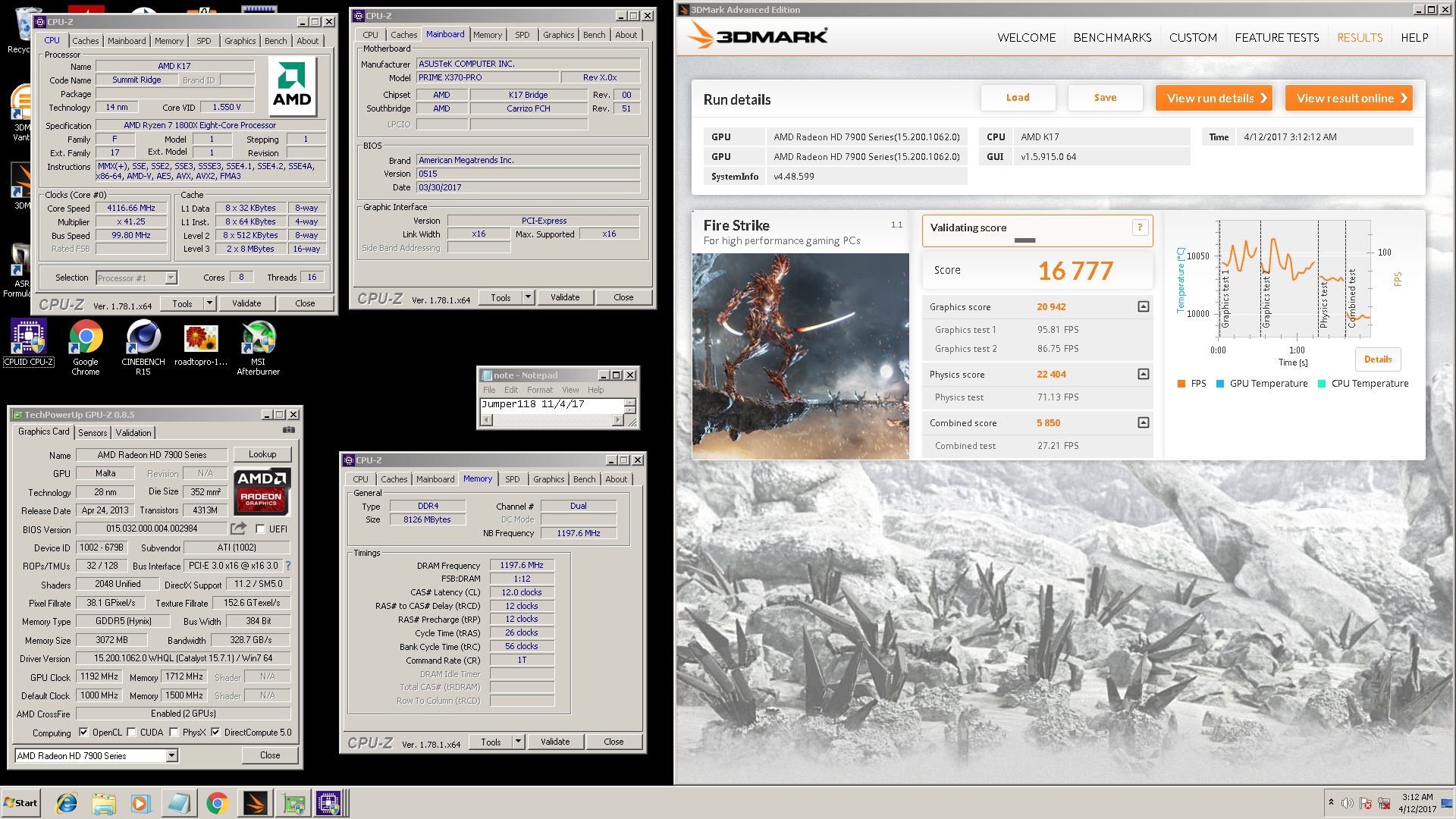The height and width of the screenshot is (819, 1456).
Task: Click the Fire Strike preview thumbnail
Action: coord(800,356)
